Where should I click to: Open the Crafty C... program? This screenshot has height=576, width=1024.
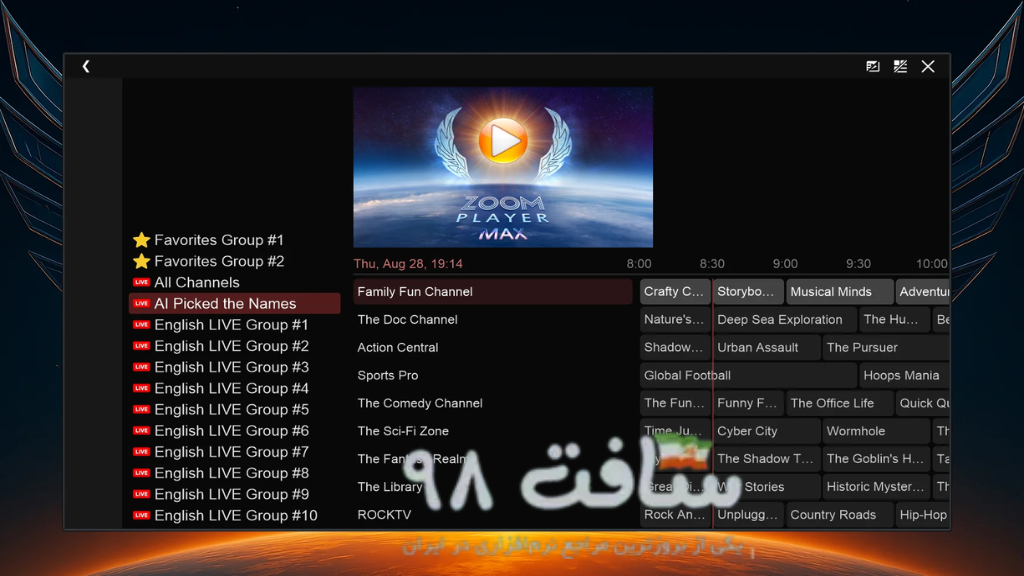[675, 292]
